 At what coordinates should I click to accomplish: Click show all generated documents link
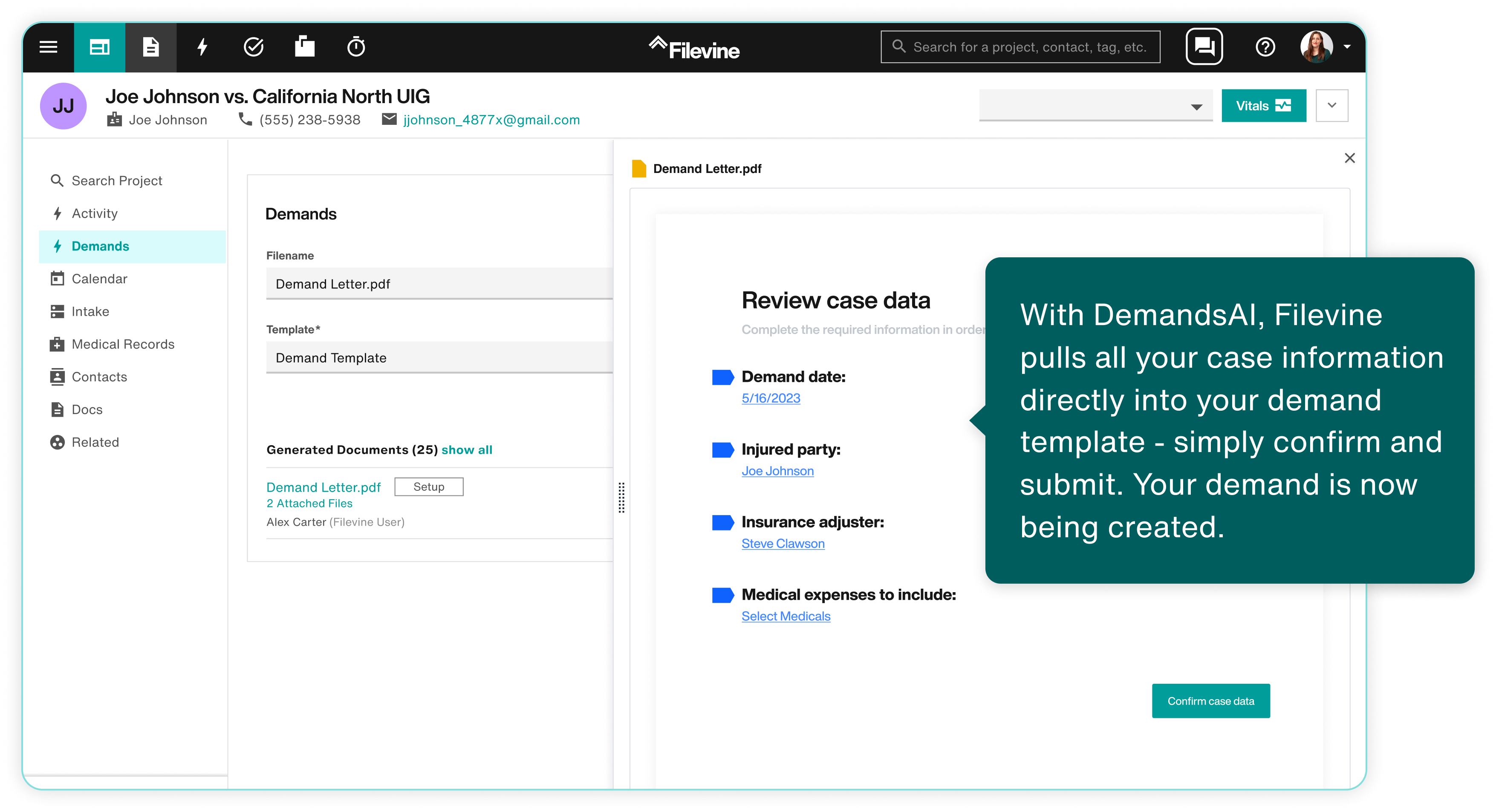(466, 450)
